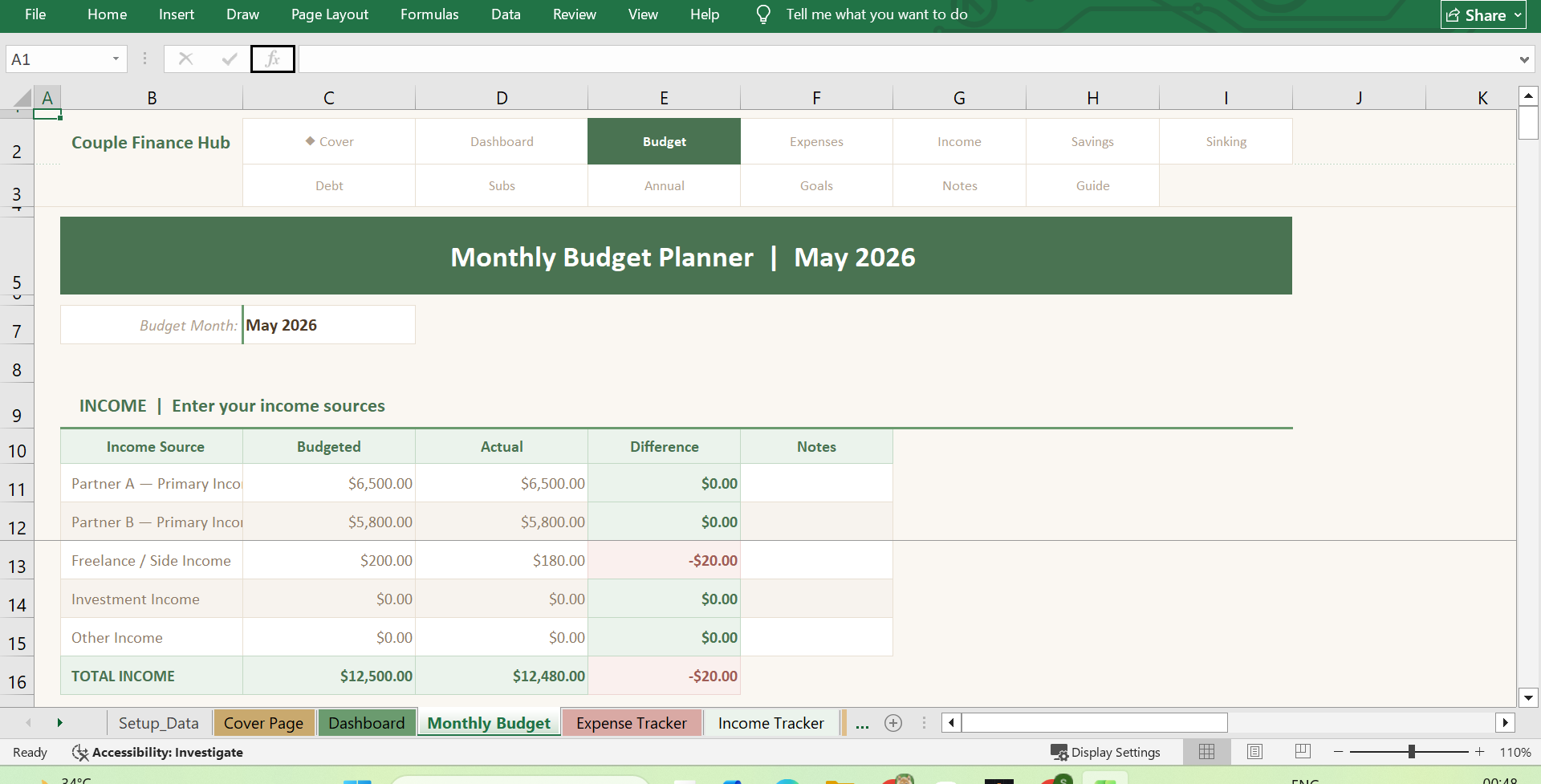The image size is (1541, 784).
Task: Click the Budget Month May 2026 cell
Action: (x=329, y=325)
